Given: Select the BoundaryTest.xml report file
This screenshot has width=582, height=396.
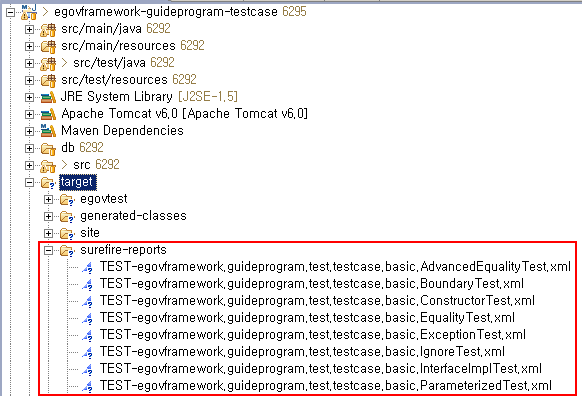Looking at the screenshot, I should pyautogui.click(x=311, y=284).
